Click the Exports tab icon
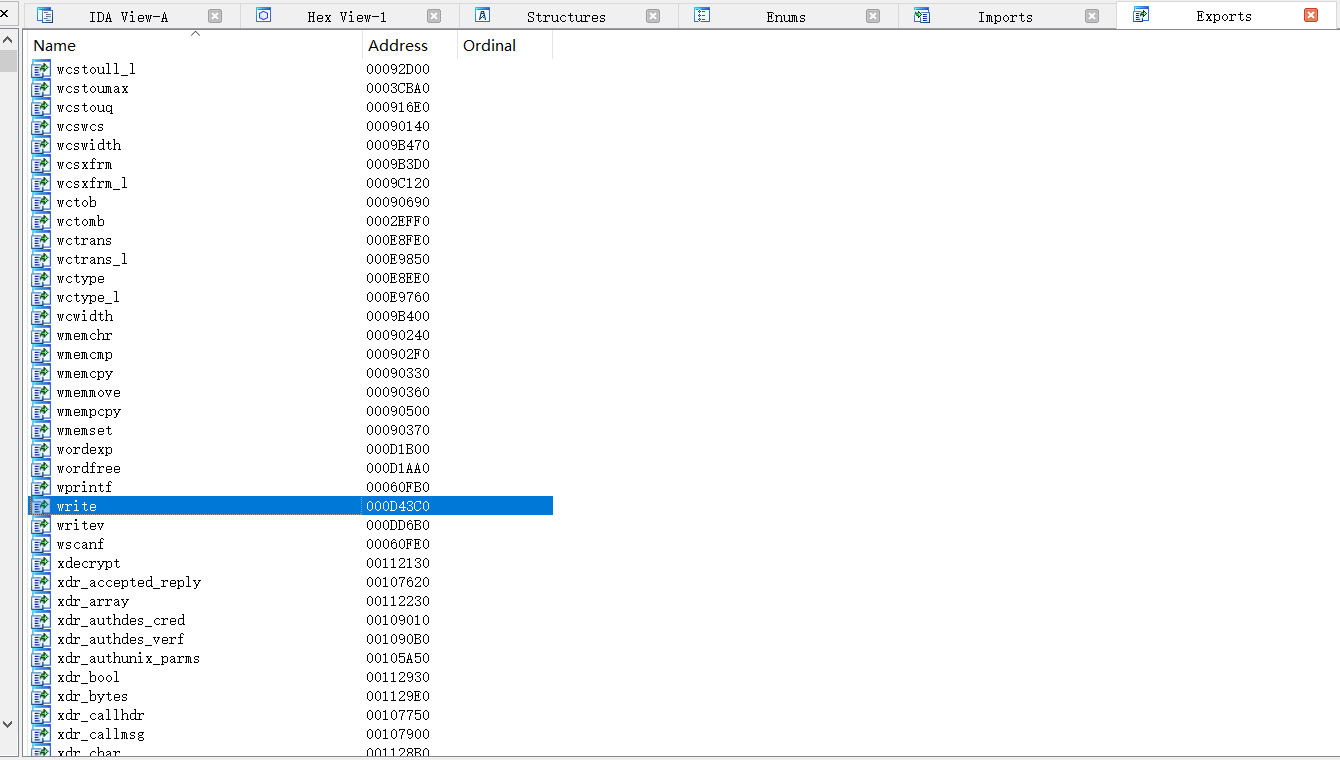Viewport: 1340px width, 760px height. pyautogui.click(x=1141, y=15)
